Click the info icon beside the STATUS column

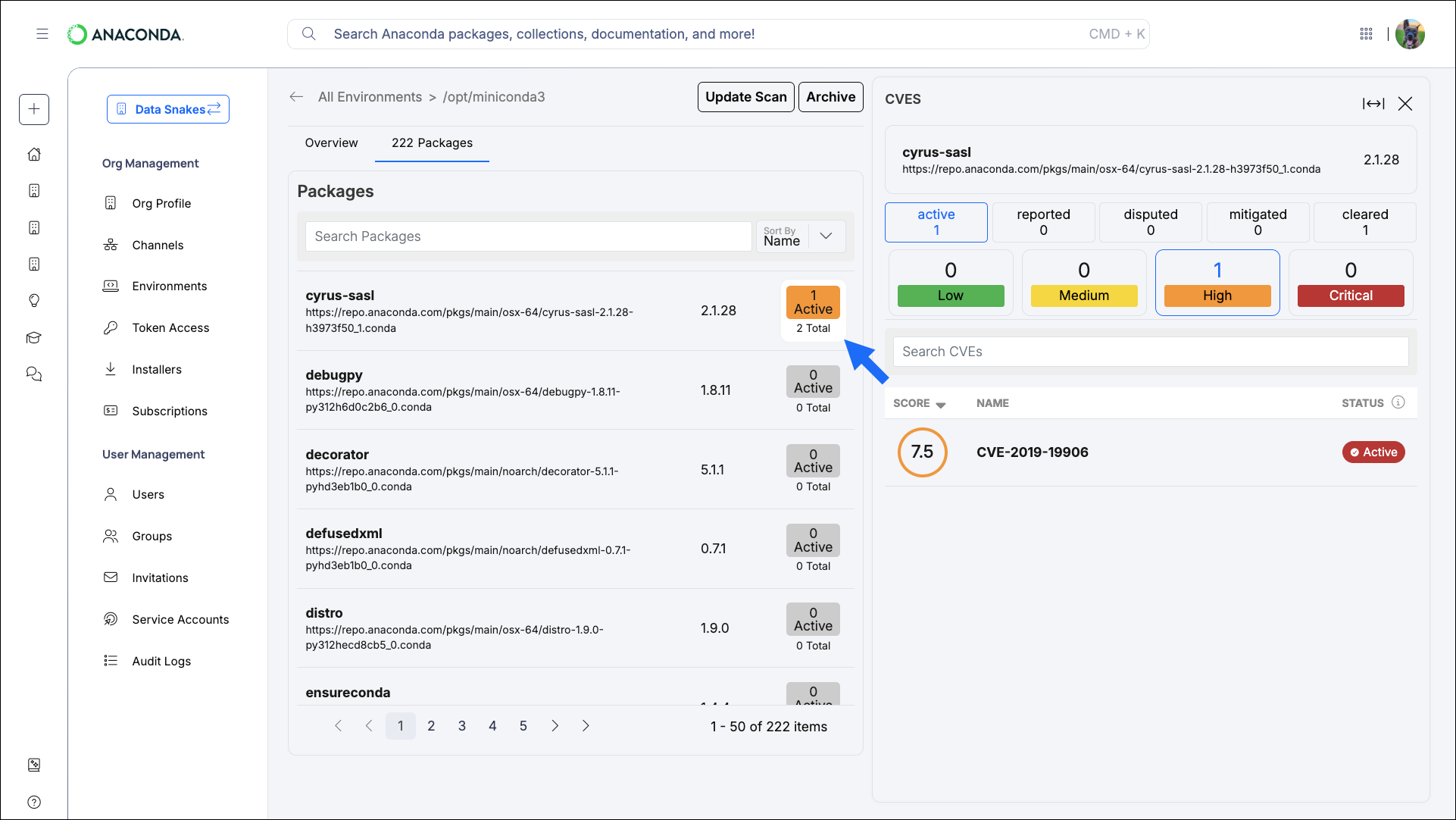coord(1399,402)
